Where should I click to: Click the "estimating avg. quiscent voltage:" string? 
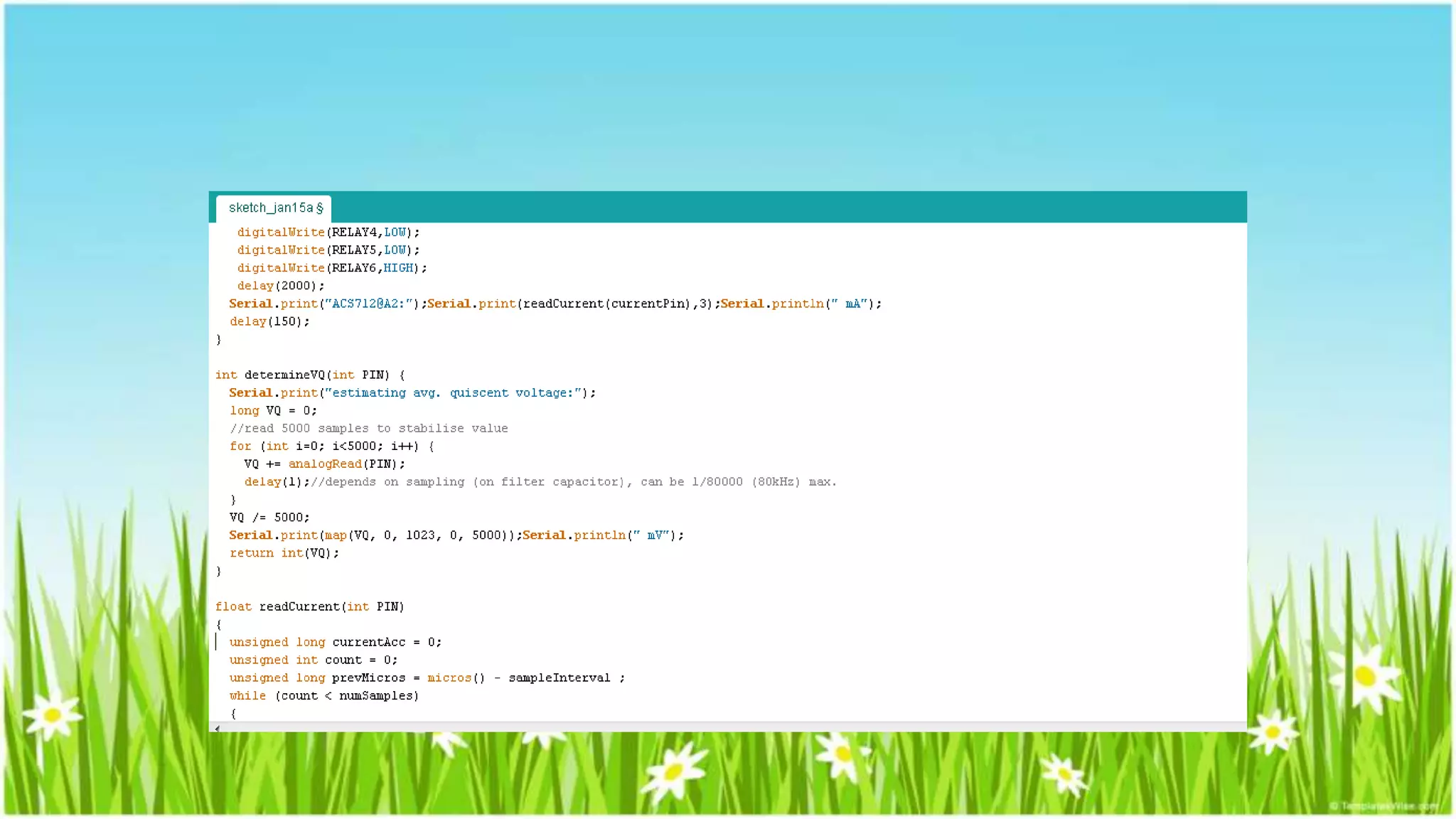[x=454, y=392]
